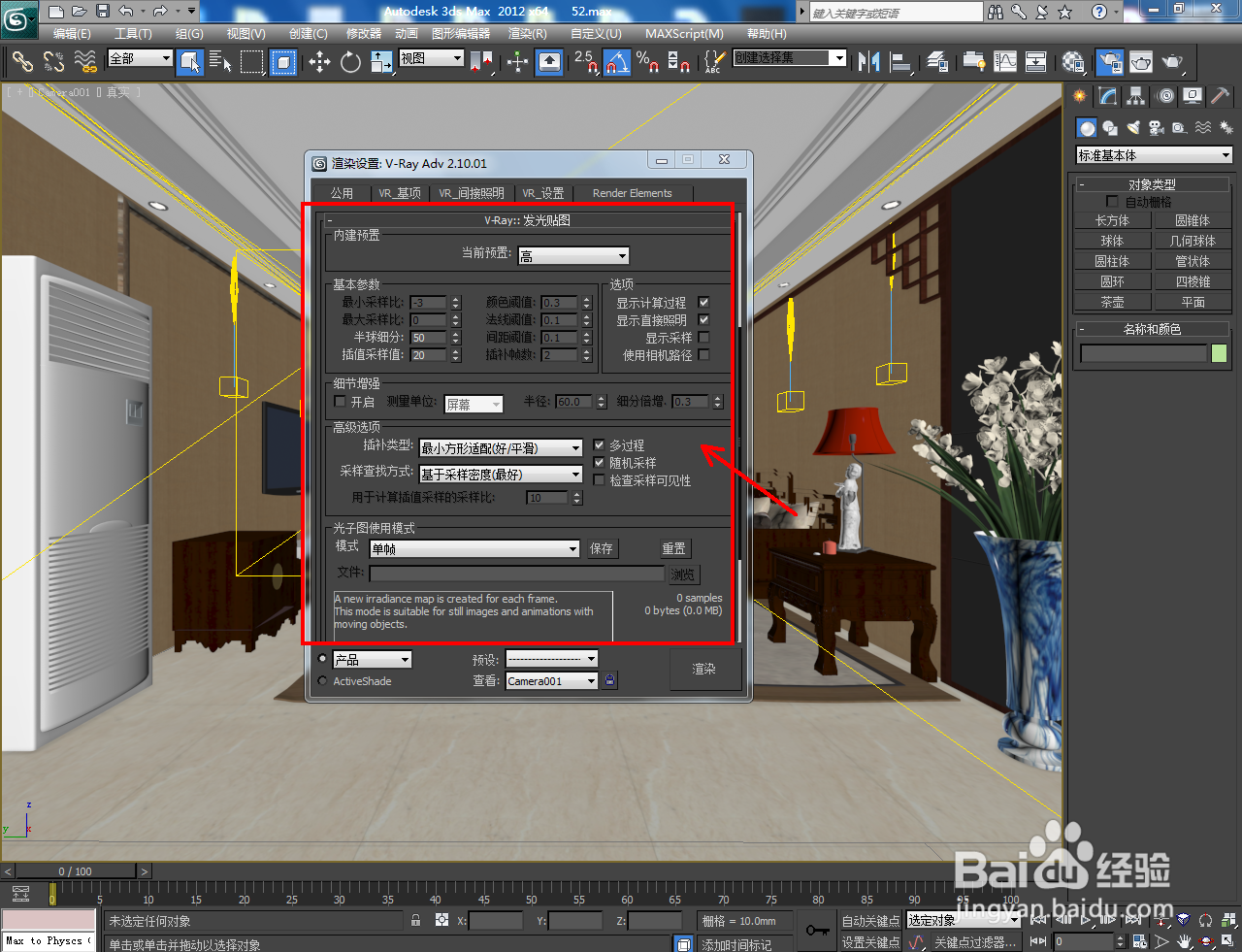Open Select by Name list tool
The height and width of the screenshot is (952, 1242).
pyautogui.click(x=220, y=62)
